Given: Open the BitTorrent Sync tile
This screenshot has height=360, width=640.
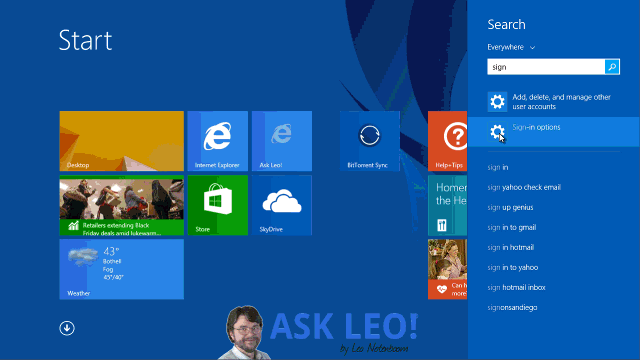Looking at the screenshot, I should click(370, 141).
